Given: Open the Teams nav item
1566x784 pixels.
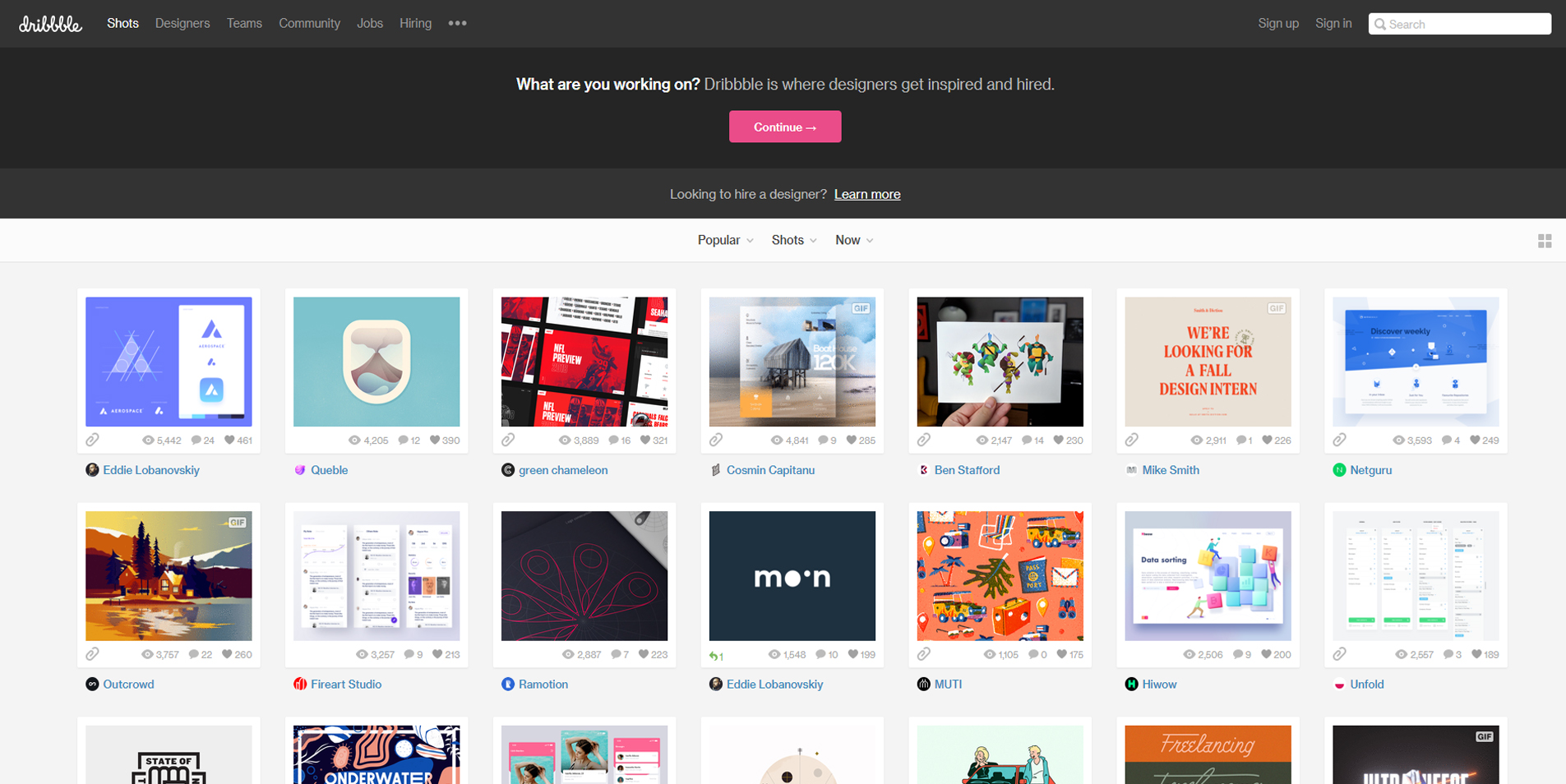Looking at the screenshot, I should click(x=244, y=23).
